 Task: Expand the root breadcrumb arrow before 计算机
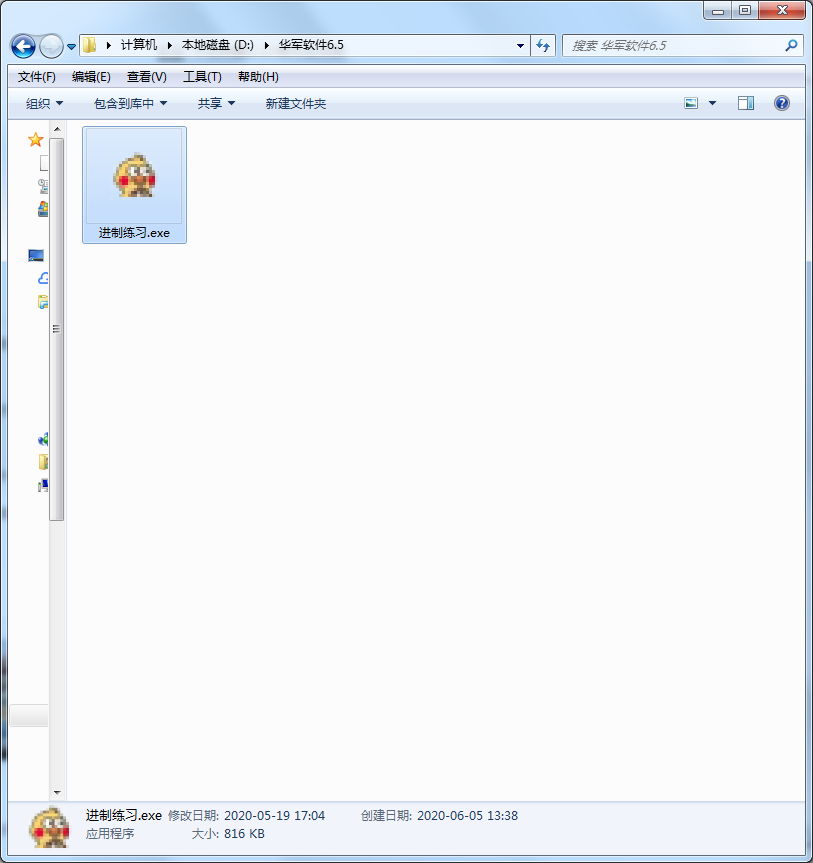click(x=108, y=45)
